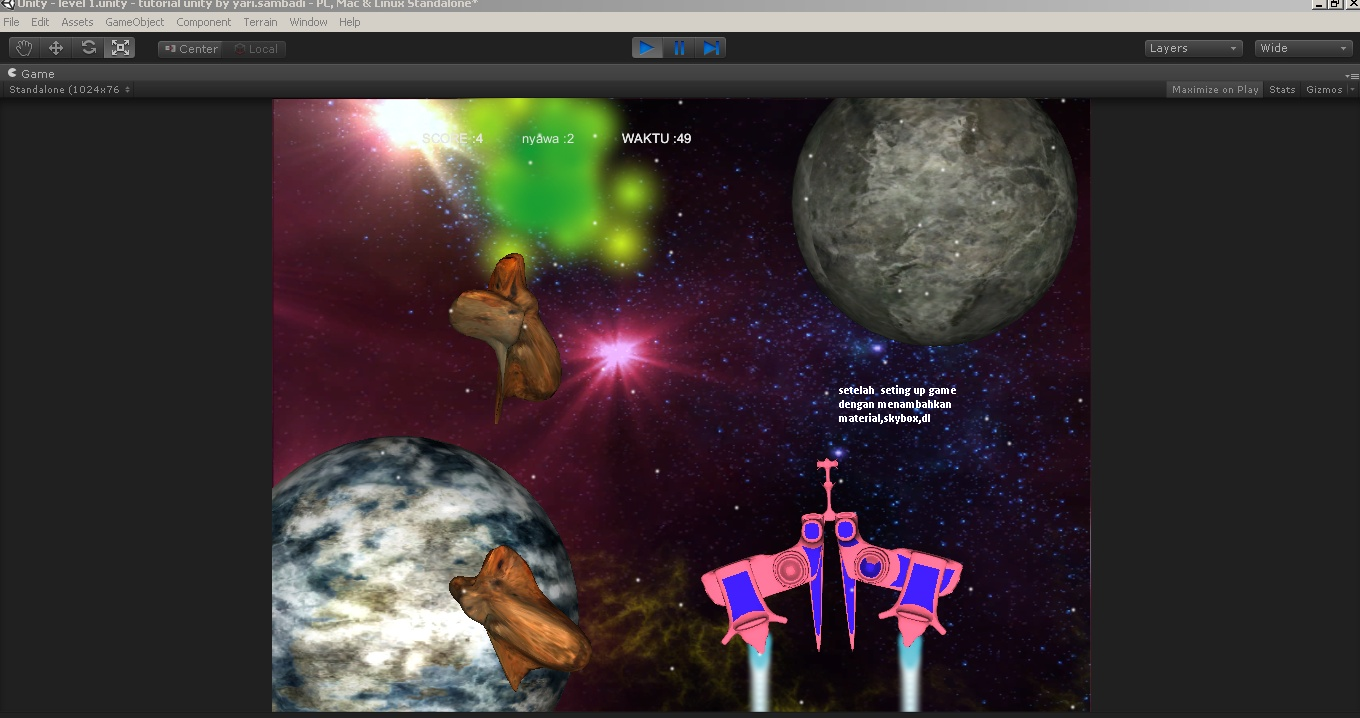
Task: Select the Rotate tool
Action: (88, 47)
